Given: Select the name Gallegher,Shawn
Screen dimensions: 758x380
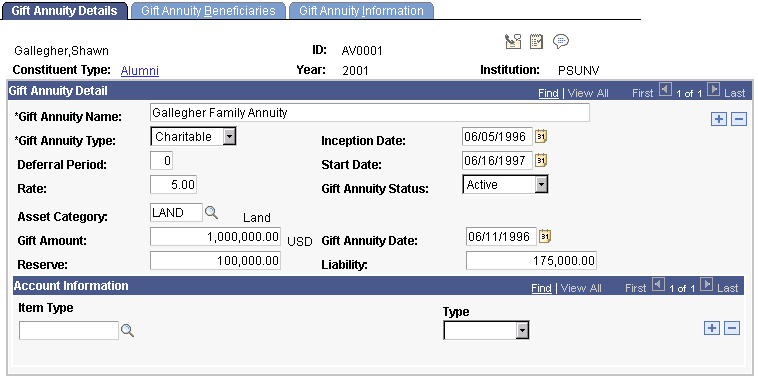Looking at the screenshot, I should coord(61,51).
